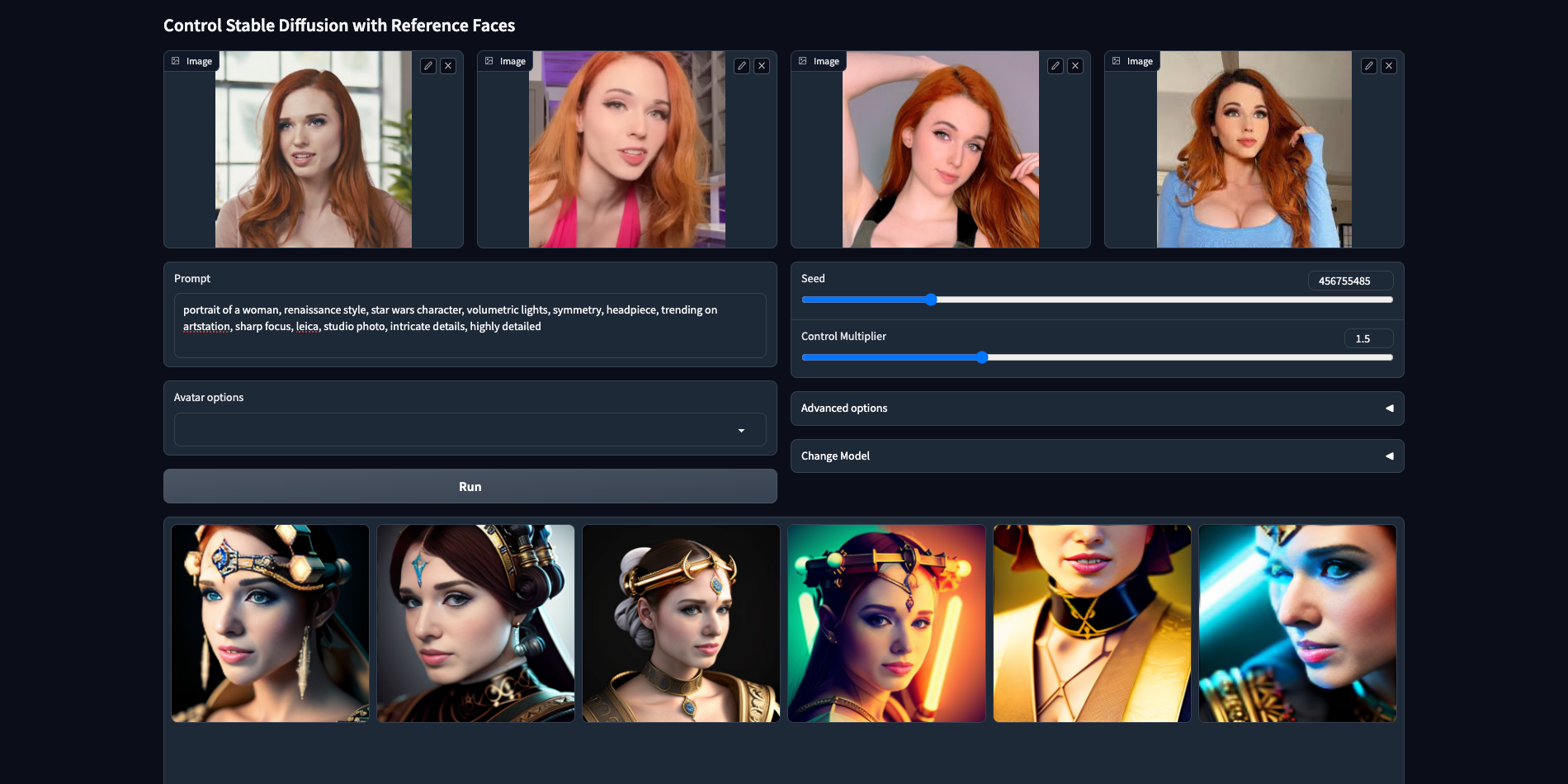Open second generated portrait with mechanical headgear
Image resolution: width=1568 pixels, height=784 pixels.
(476, 624)
